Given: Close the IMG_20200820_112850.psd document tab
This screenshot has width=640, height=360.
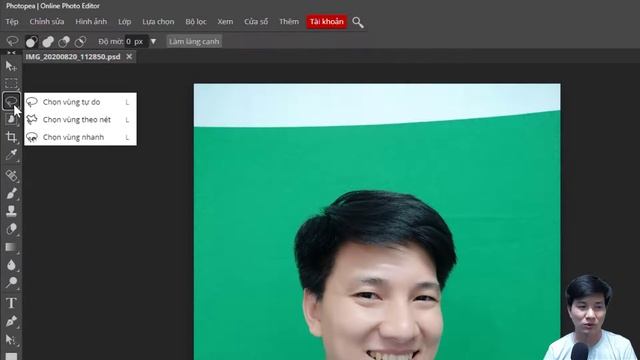Looking at the screenshot, I should tap(129, 56).
